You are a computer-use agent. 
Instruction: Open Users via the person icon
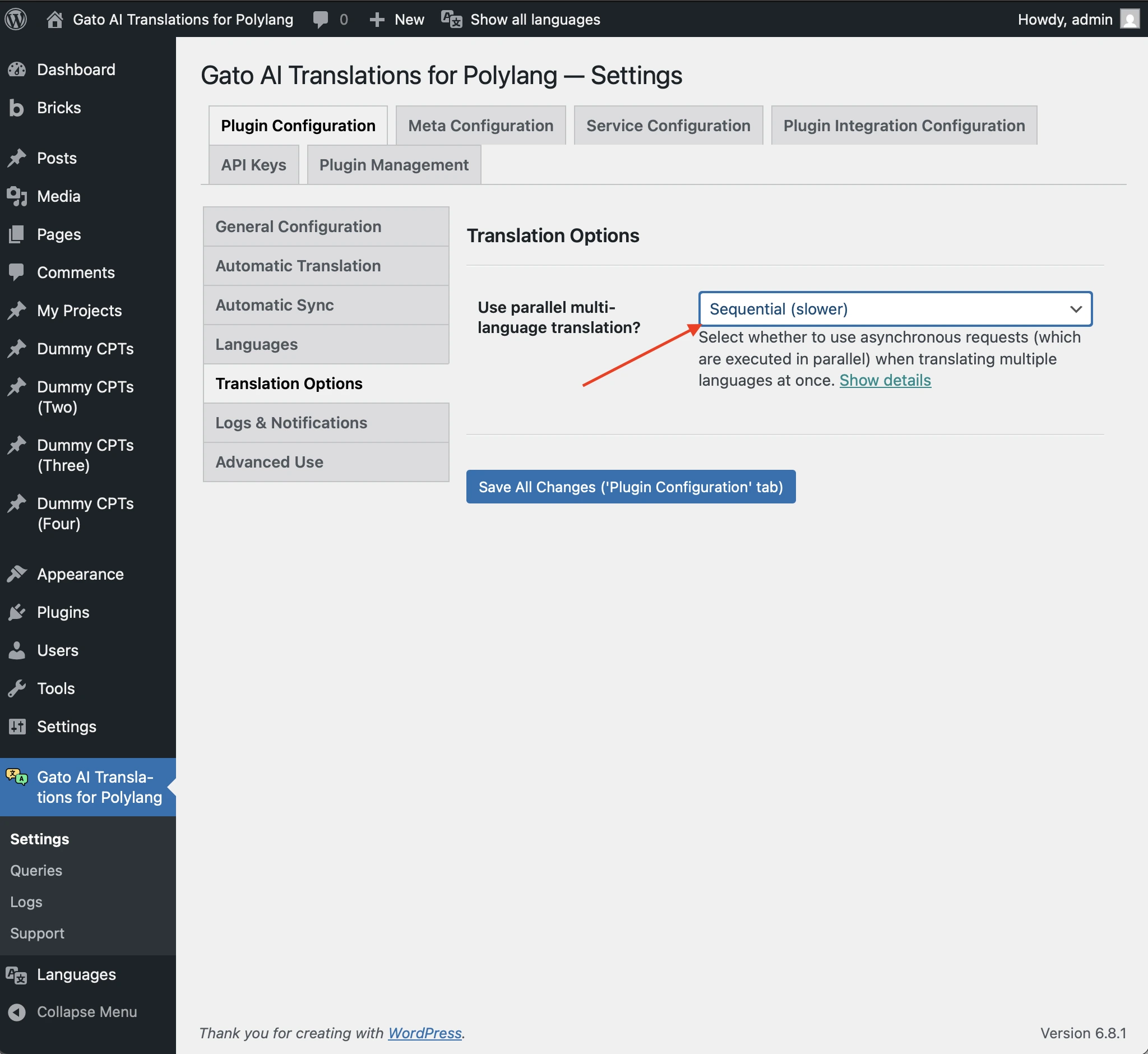[x=17, y=650]
